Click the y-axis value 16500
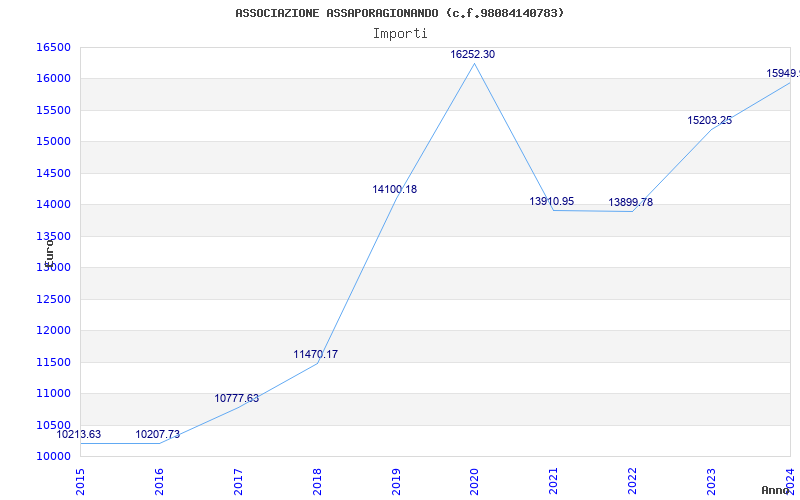Viewport: 800px width, 500px height. [x=53, y=47]
